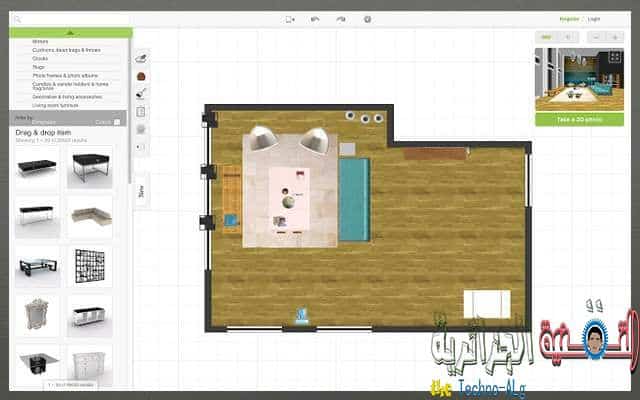Select the beige corner sofa thumbnail
Screen dimensions: 640x400
coord(89,217)
